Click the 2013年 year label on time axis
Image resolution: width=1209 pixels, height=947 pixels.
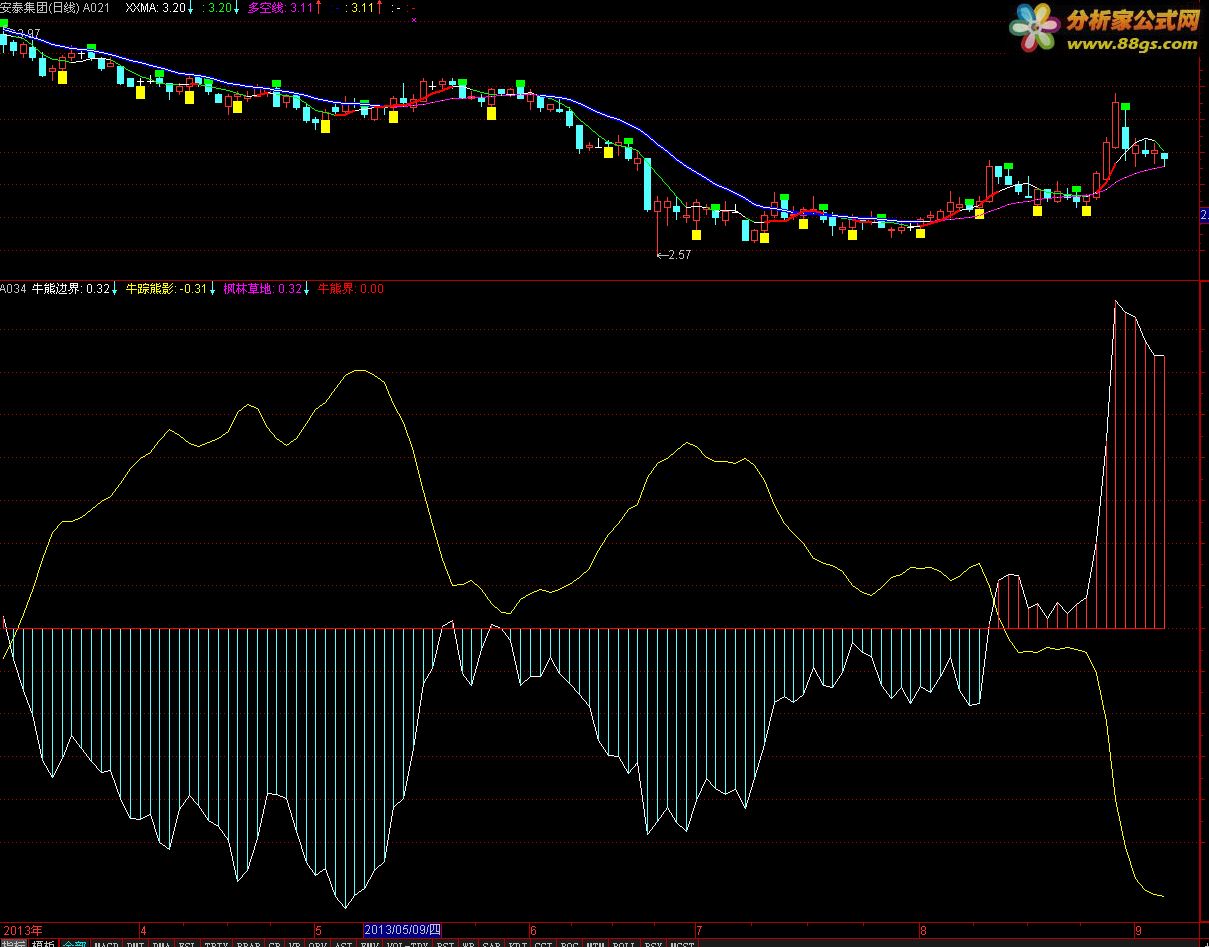(x=22, y=929)
